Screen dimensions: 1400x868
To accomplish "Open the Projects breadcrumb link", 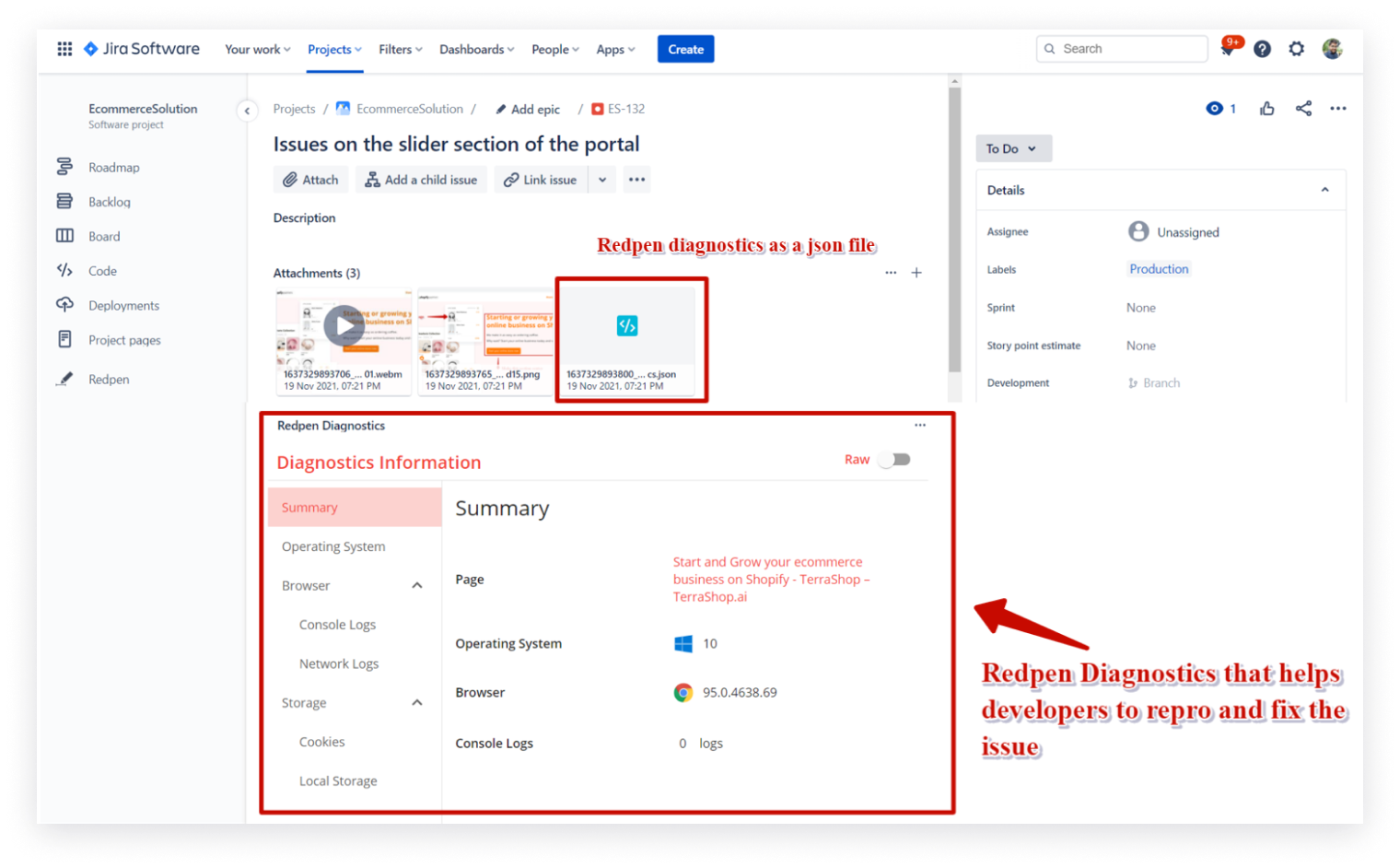I will coord(294,109).
